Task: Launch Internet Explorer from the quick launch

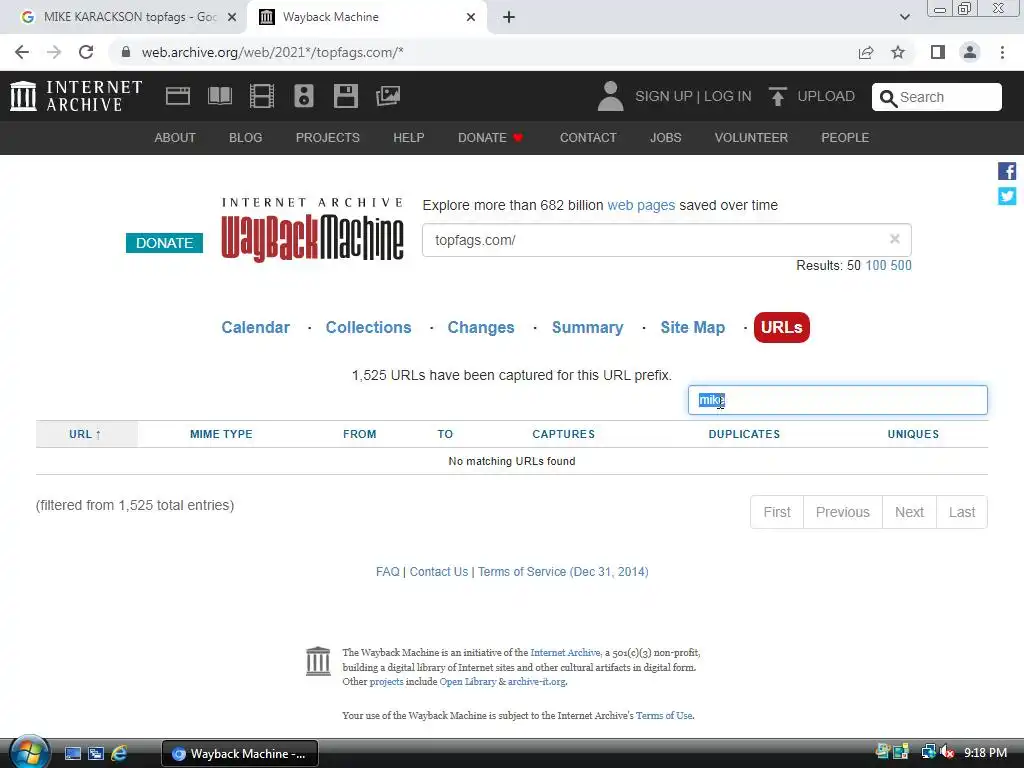Action: click(119, 753)
